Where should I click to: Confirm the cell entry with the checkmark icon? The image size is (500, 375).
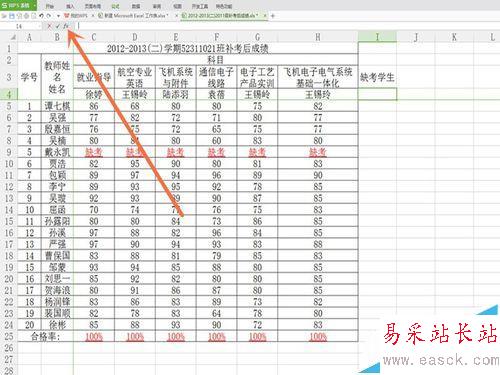tap(57, 26)
